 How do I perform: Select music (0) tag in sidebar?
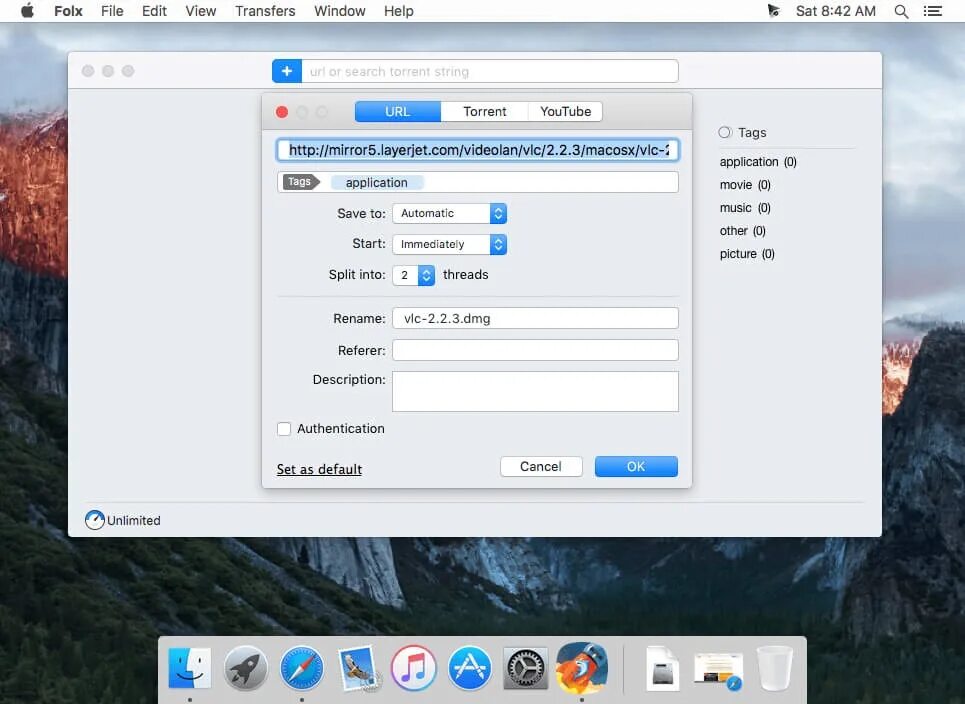click(x=745, y=208)
